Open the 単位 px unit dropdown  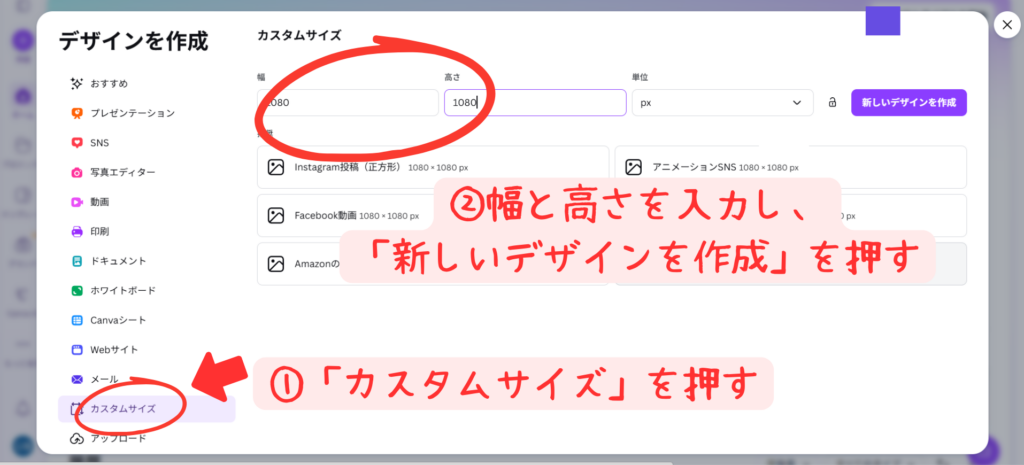[722, 103]
